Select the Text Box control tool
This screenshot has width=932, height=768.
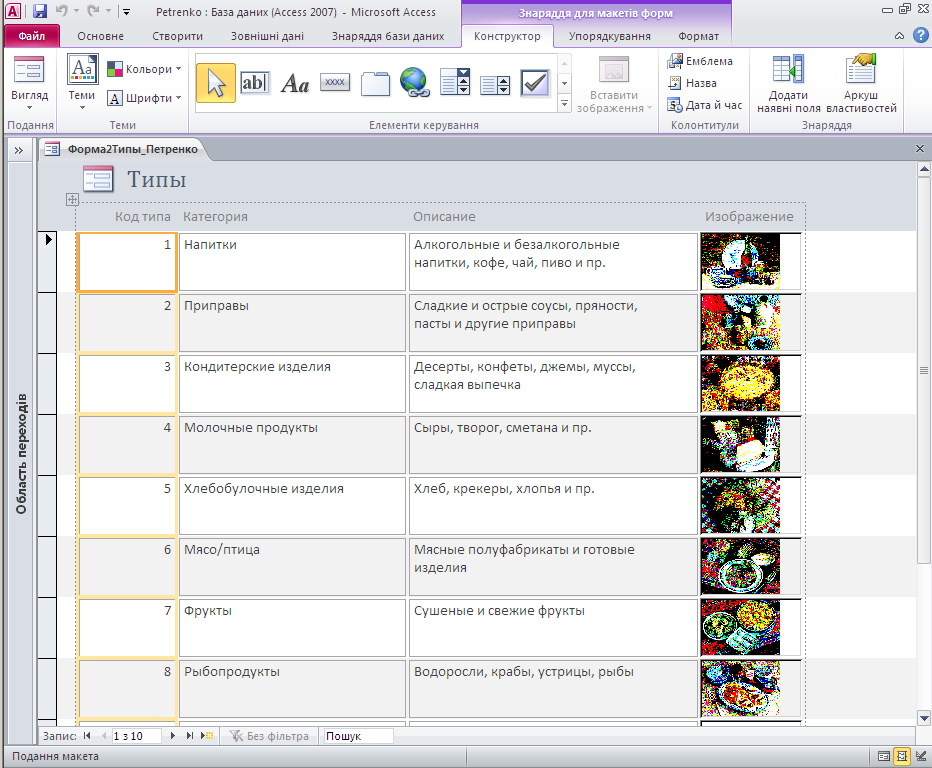[255, 83]
